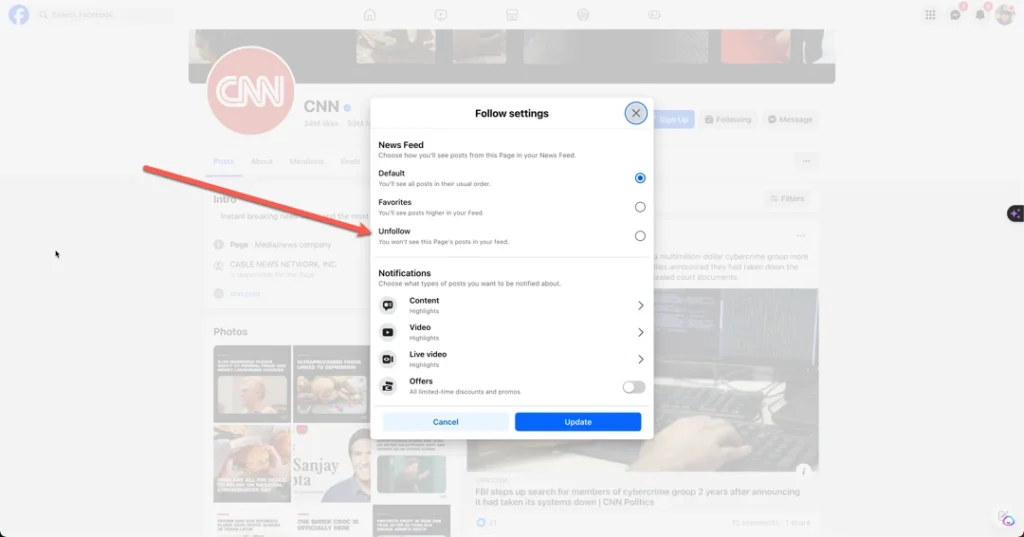Open the Facebook logo home link
The height and width of the screenshot is (537, 1024).
pos(19,14)
